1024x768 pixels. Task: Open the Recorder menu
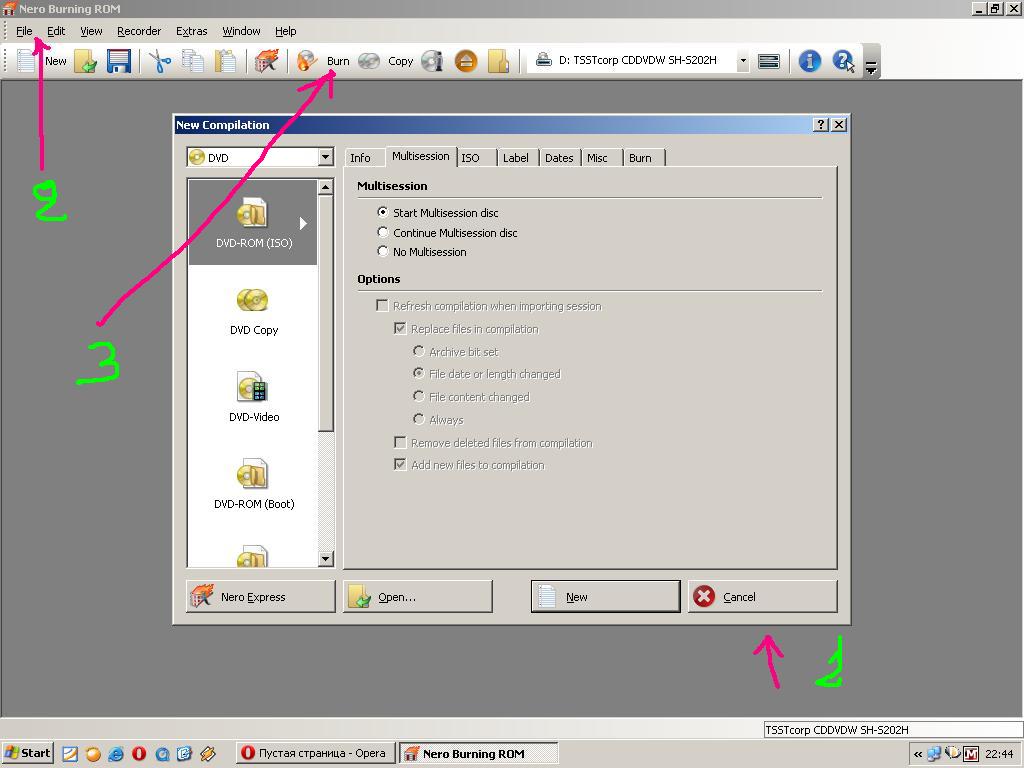click(x=139, y=31)
